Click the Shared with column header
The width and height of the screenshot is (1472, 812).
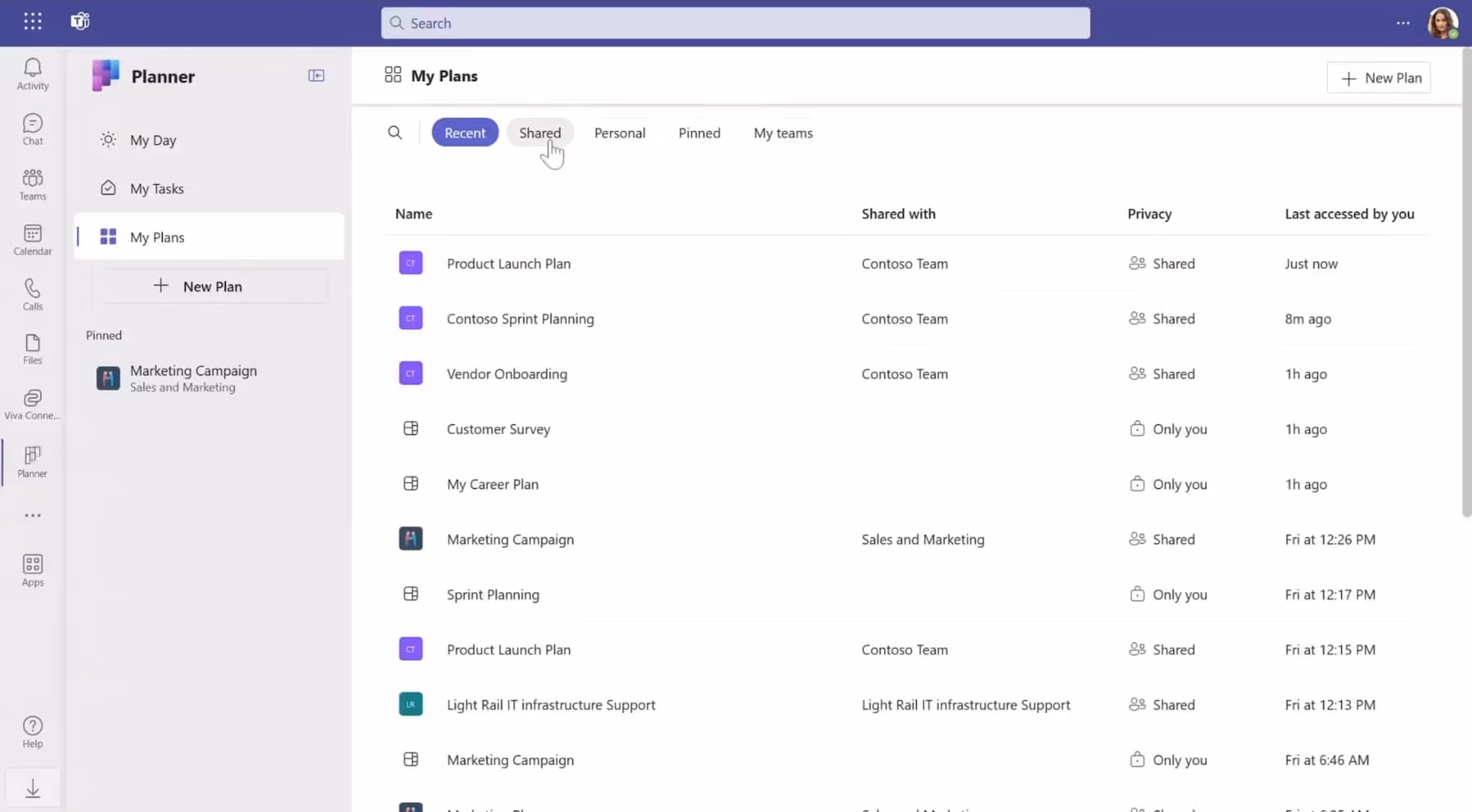(898, 213)
